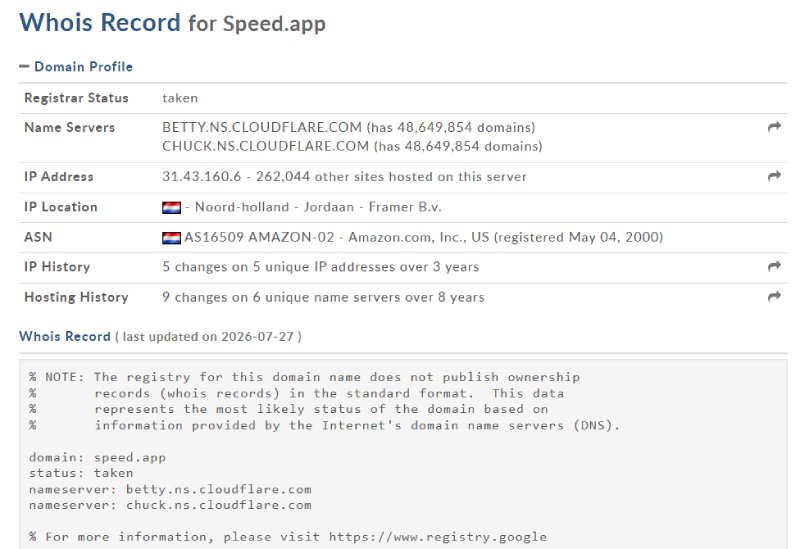Click the ASN label
This screenshot has width=800, height=549.
tap(38, 237)
